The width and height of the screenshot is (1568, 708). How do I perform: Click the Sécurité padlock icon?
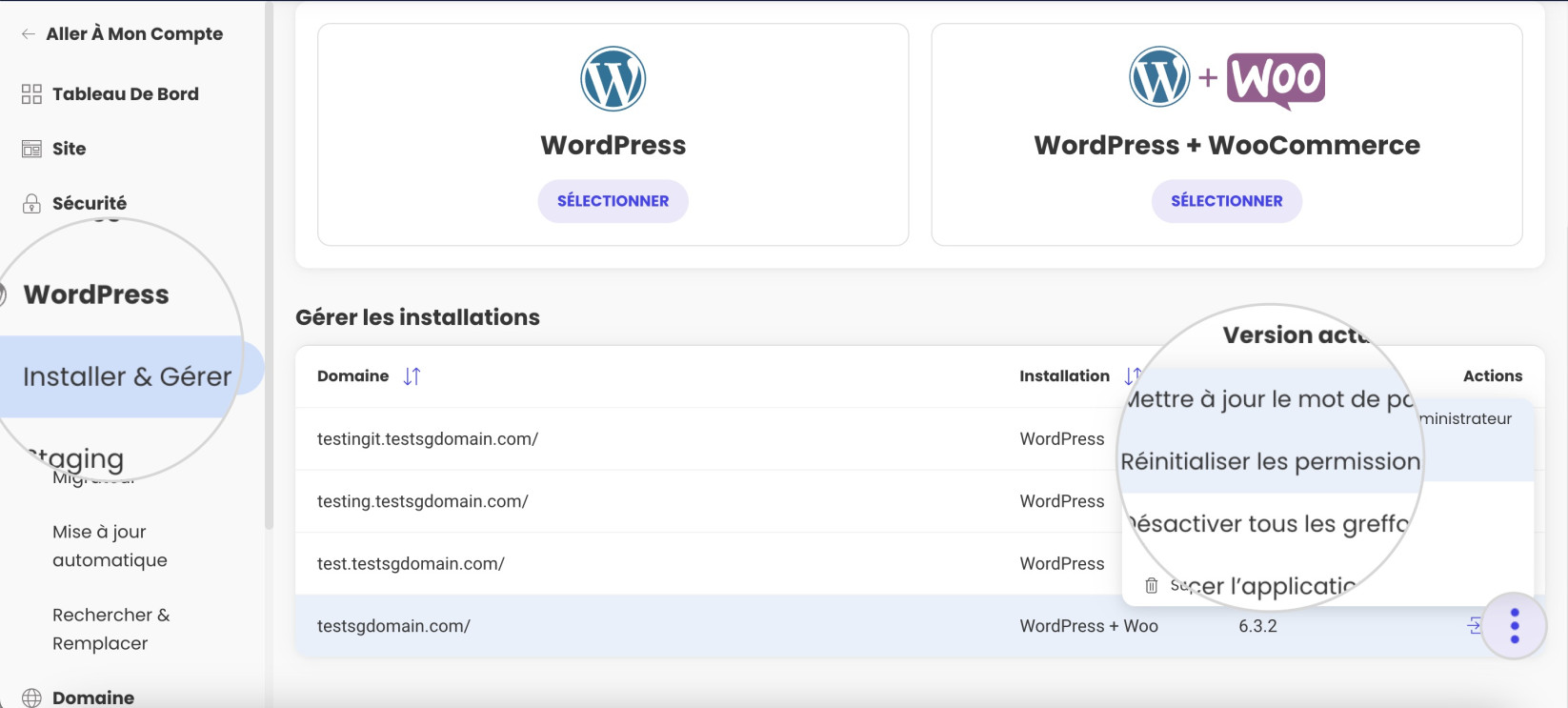tap(31, 203)
